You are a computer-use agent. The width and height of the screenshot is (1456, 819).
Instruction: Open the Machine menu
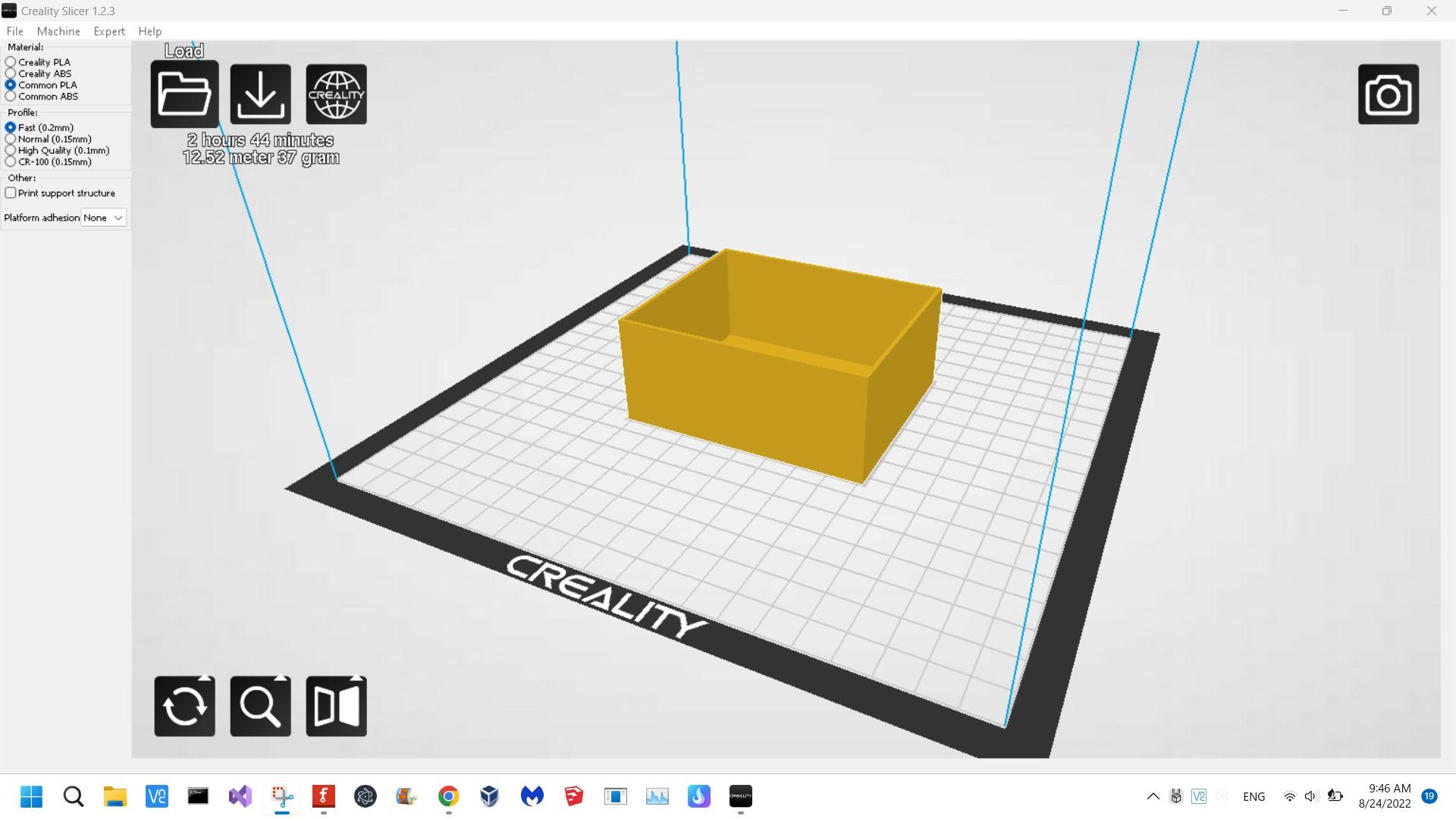pos(57,31)
